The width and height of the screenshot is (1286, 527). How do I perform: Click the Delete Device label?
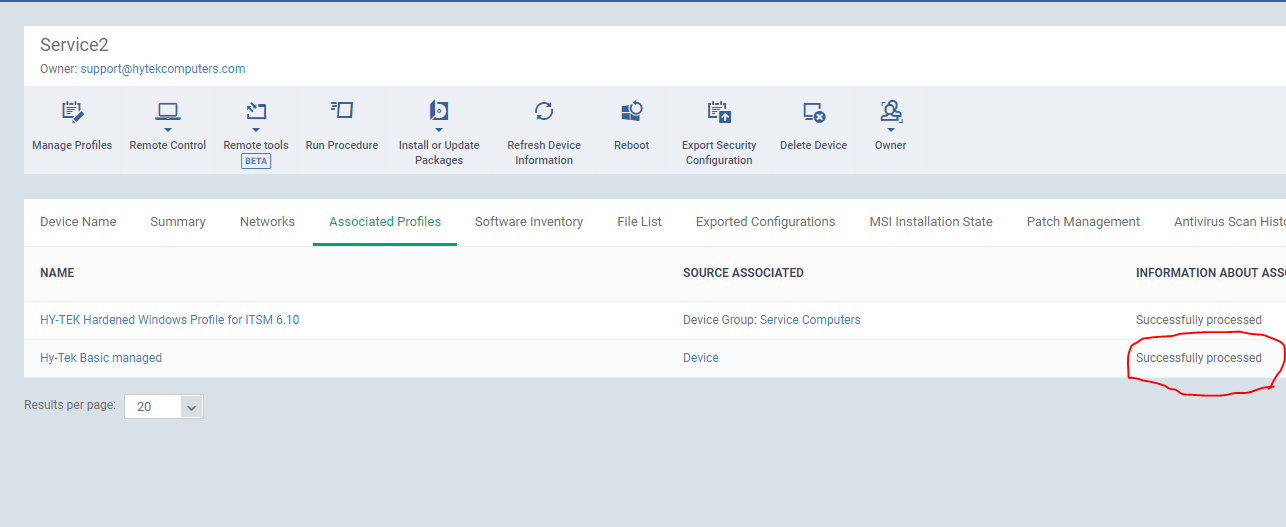(x=814, y=146)
